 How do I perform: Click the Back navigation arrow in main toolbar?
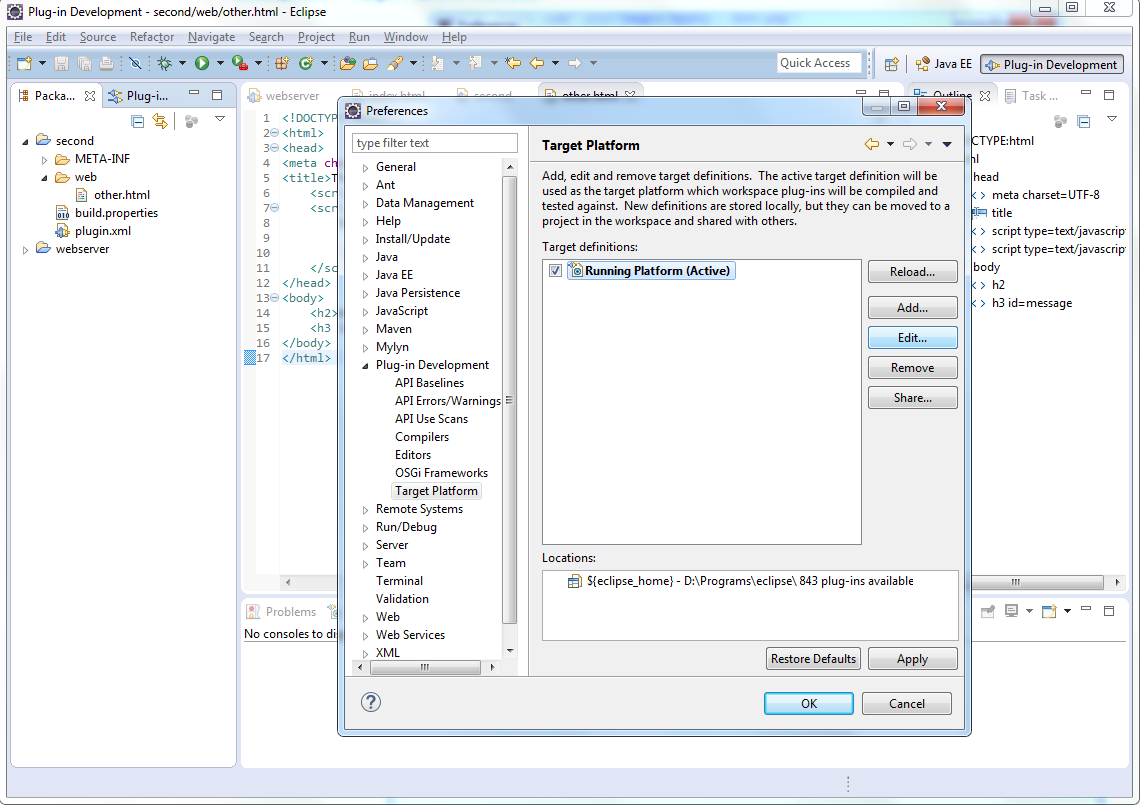537,63
